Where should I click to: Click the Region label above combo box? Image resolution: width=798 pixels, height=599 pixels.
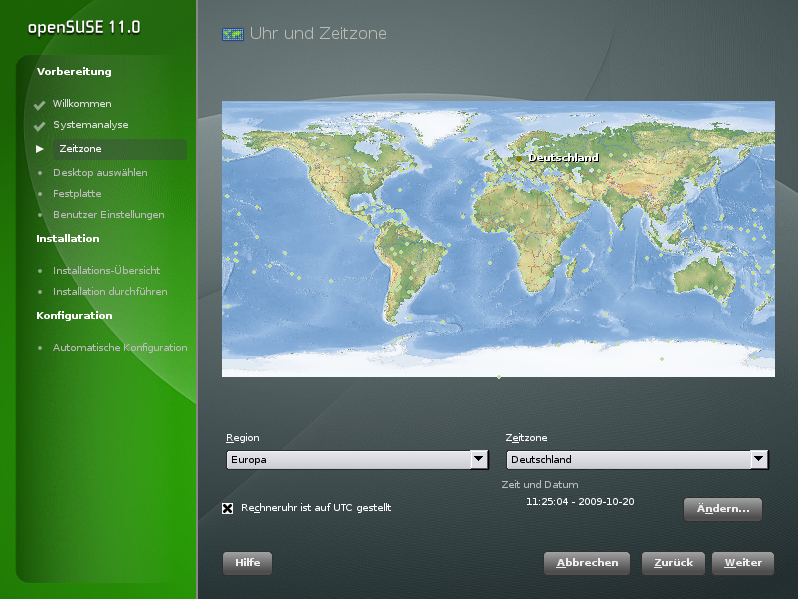pos(243,438)
